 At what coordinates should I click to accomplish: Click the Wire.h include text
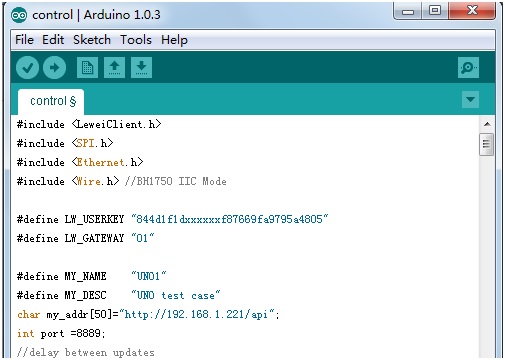click(x=68, y=181)
